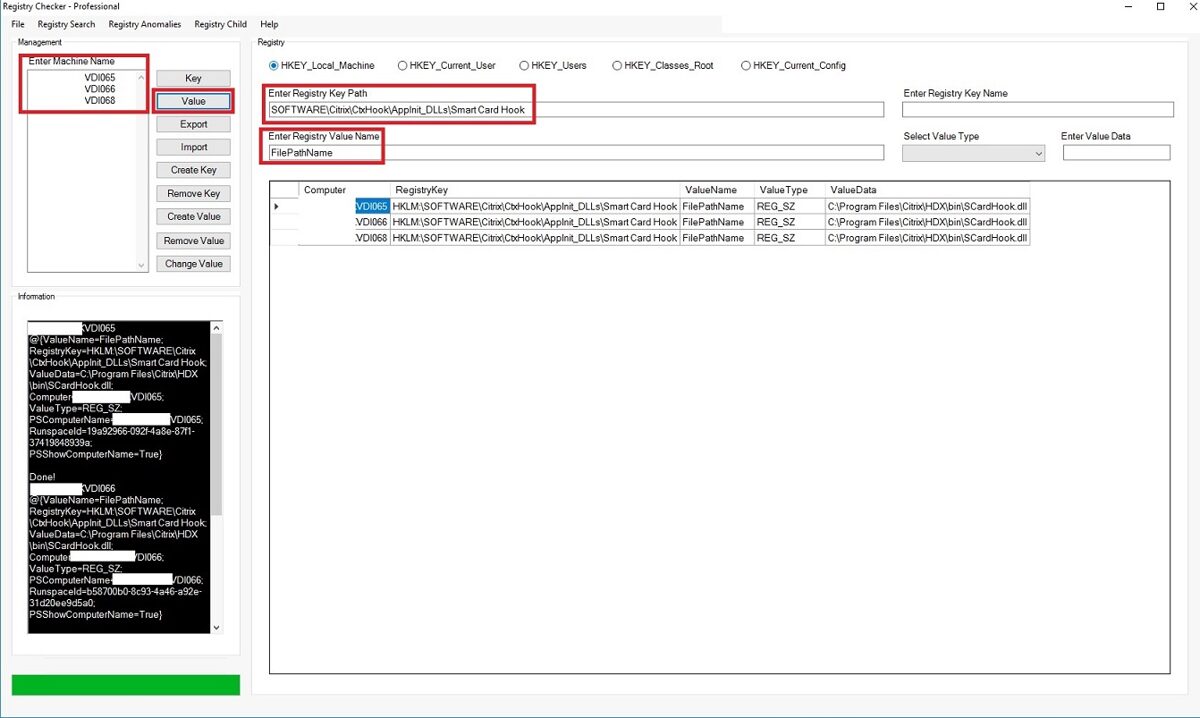Screen dimensions: 1200x718
Task: Select HKEY_Classes_Root radio button
Action: click(663, 66)
